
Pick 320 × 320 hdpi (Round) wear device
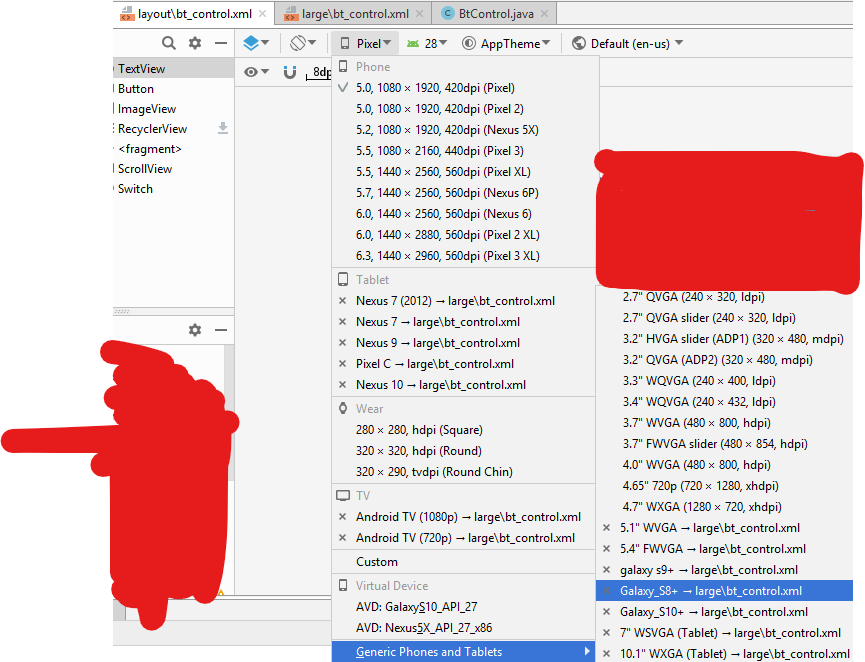(x=464, y=451)
